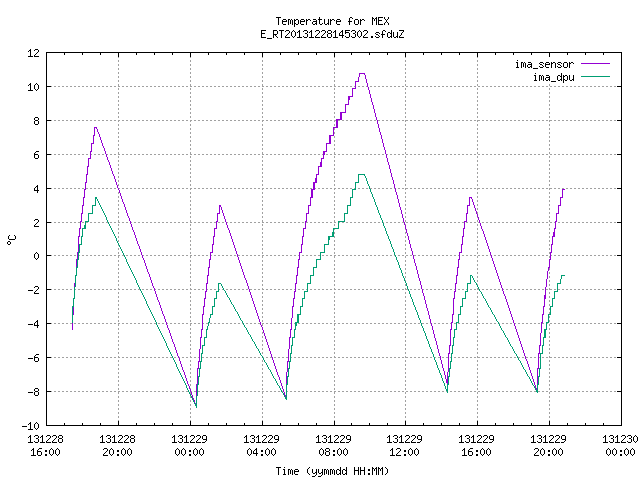Click the y-axis label 2
The height and width of the screenshot is (480, 640).
click(x=37, y=223)
